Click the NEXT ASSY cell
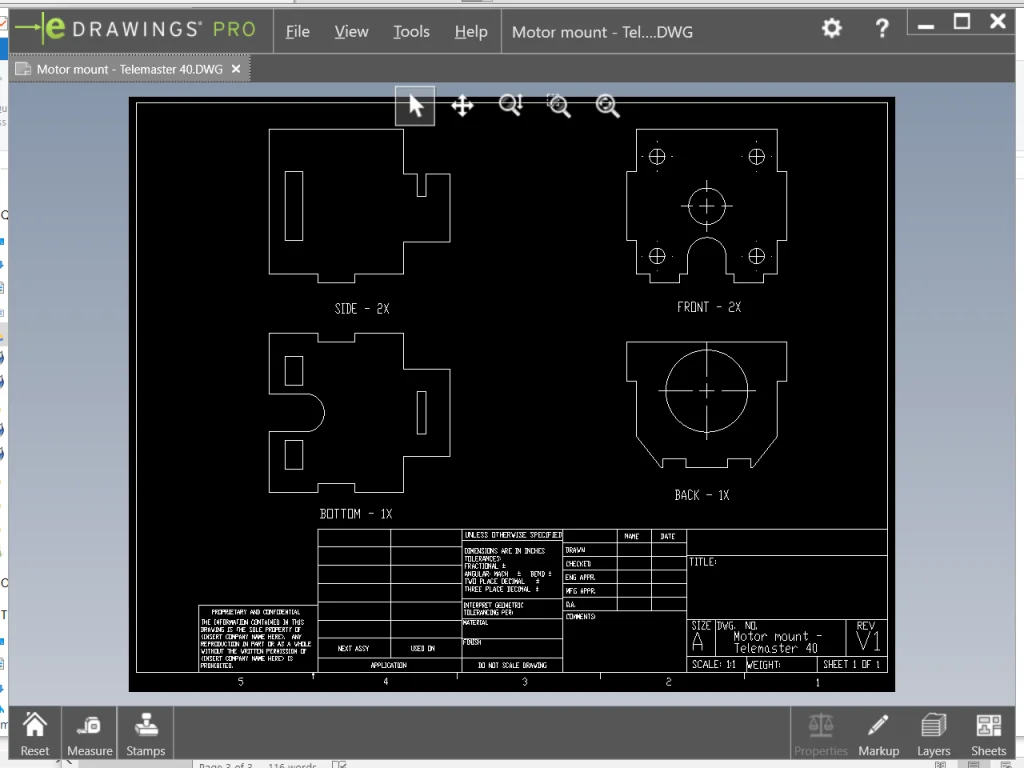Viewport: 1024px width, 768px height. [353, 648]
